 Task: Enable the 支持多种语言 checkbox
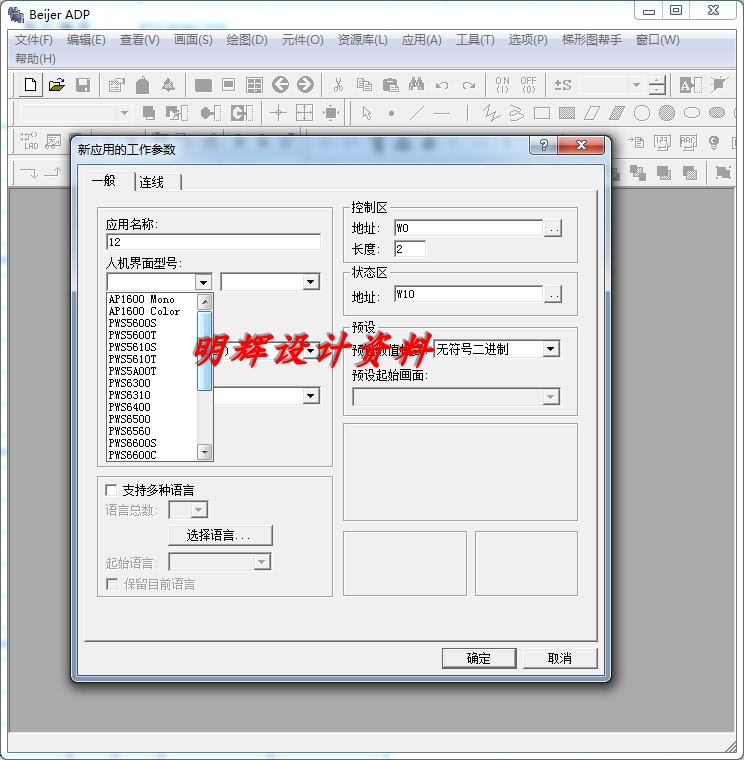[111, 490]
